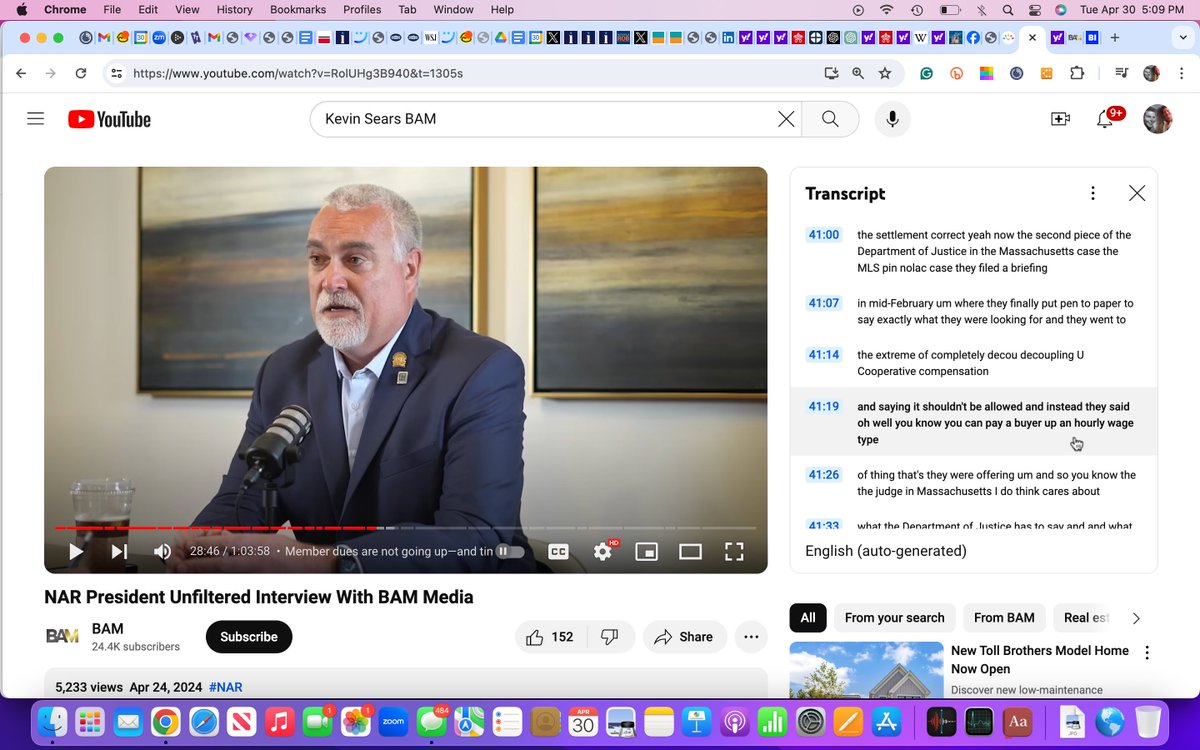Image resolution: width=1200 pixels, height=750 pixels.
Task: Jump to transcript timestamp 41:07
Action: 824,303
